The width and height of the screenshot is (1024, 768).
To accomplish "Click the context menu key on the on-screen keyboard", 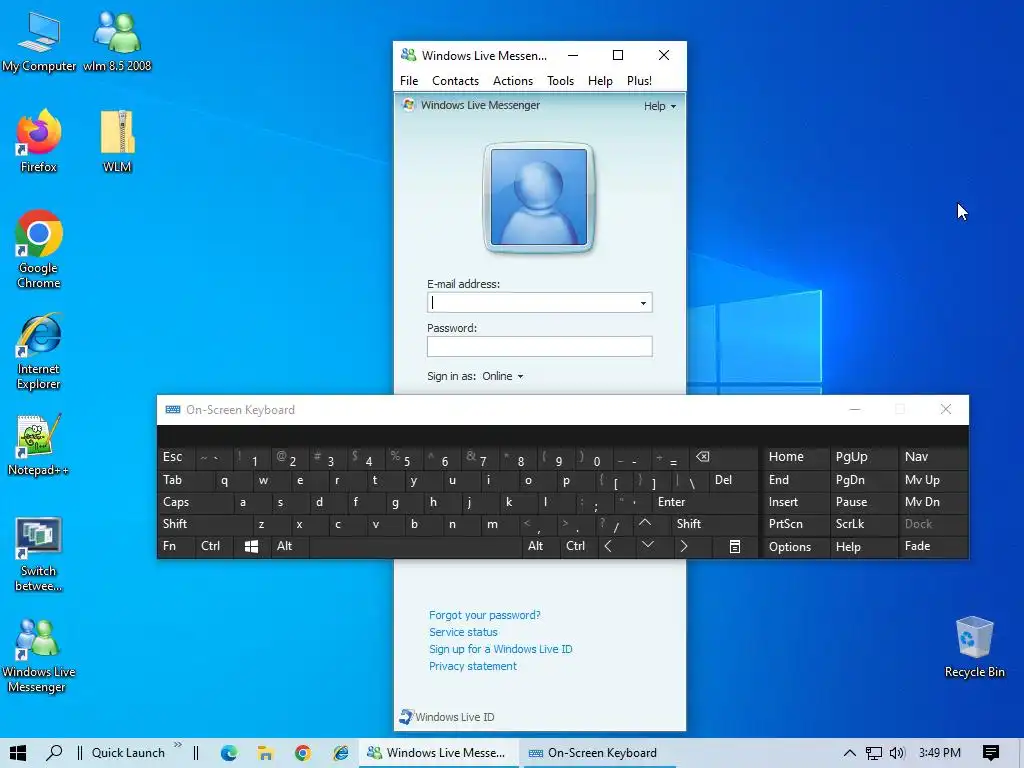I will (x=735, y=546).
